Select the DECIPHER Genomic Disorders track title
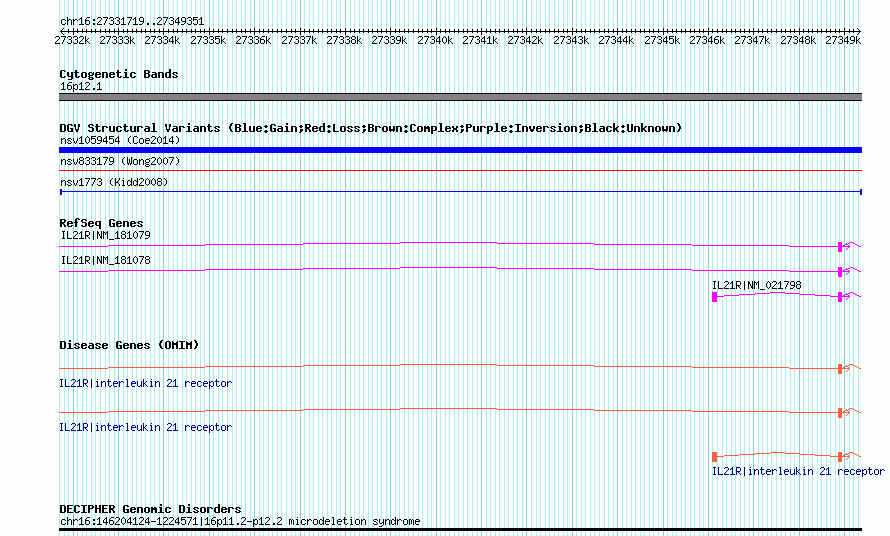Viewport: 890px width, 536px height. click(150, 509)
